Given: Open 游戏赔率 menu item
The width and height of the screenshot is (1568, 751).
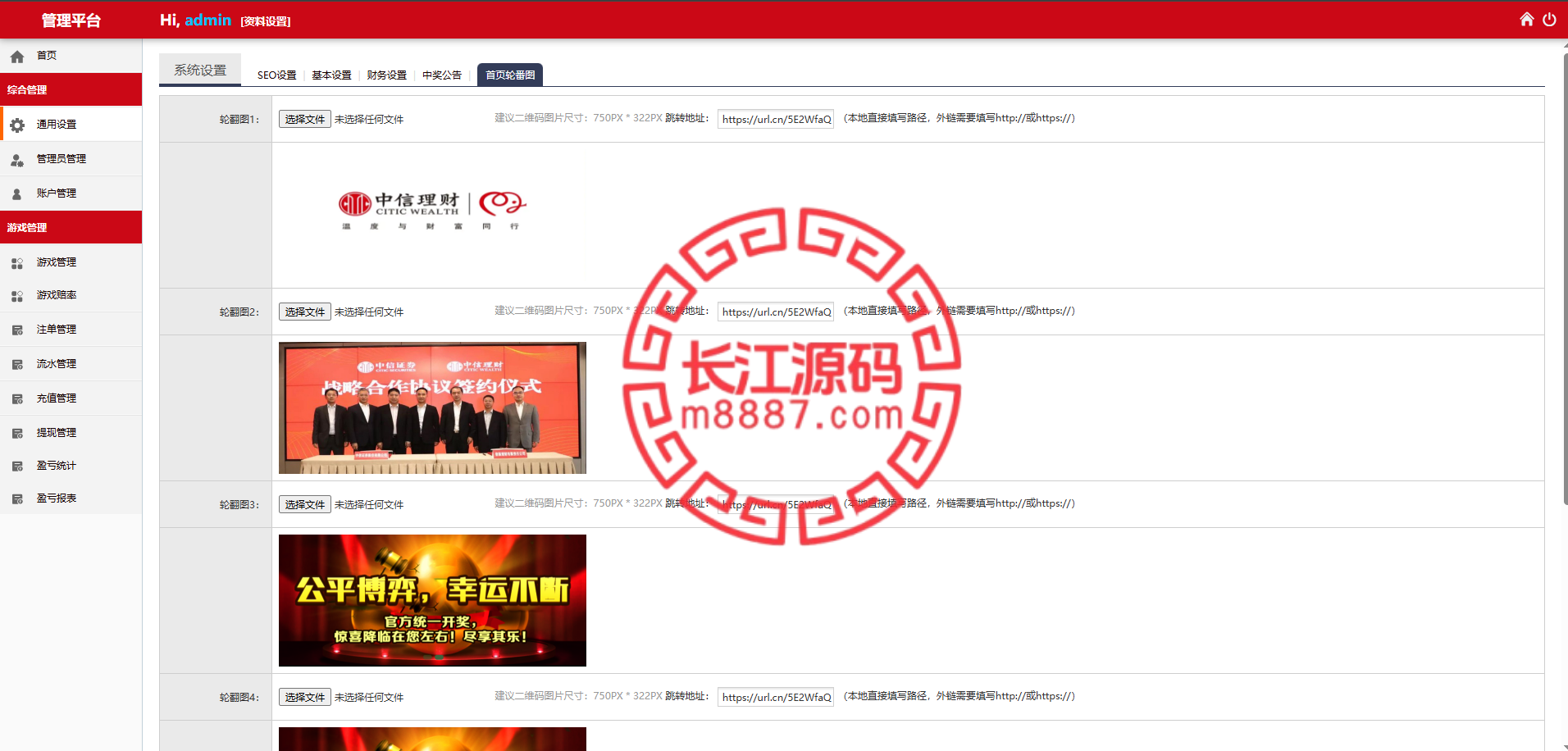Looking at the screenshot, I should click(x=71, y=294).
